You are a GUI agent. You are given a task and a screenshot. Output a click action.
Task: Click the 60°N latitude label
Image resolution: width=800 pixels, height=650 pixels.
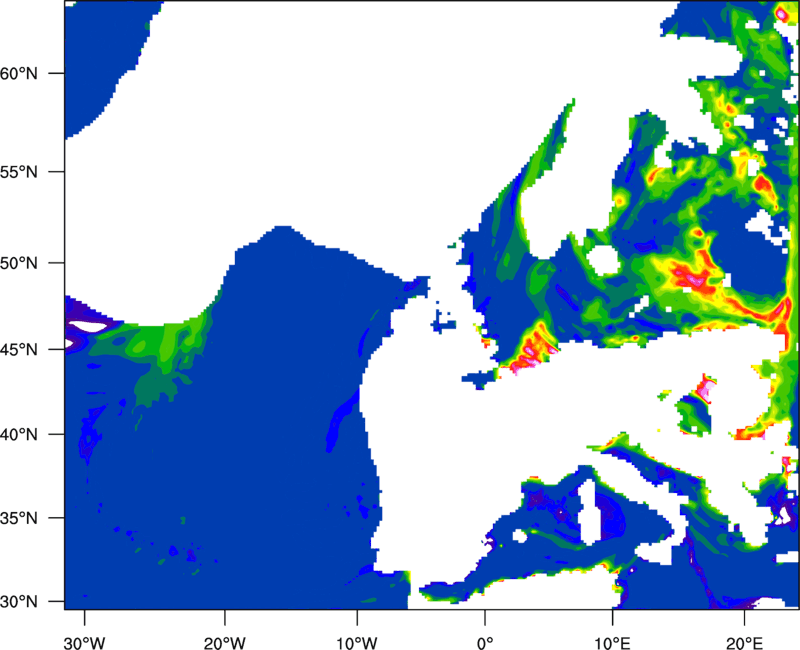click(x=19, y=73)
